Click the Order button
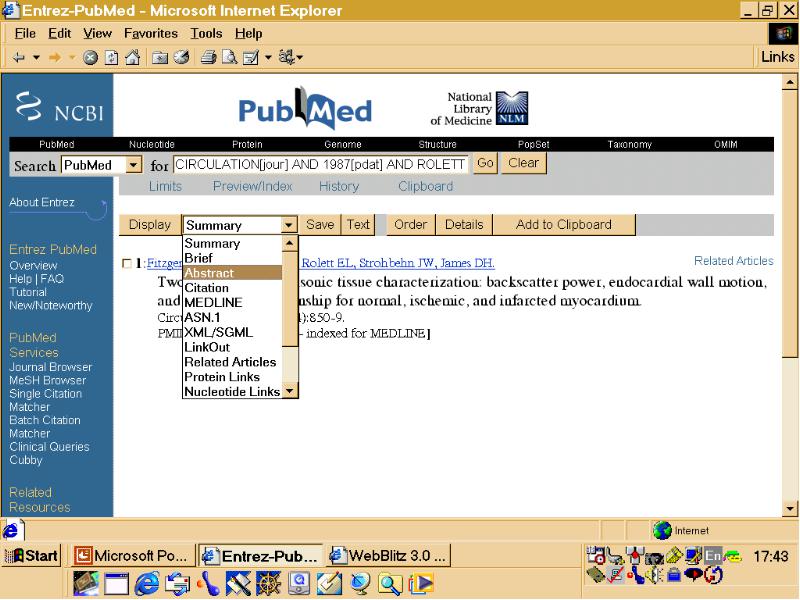The image size is (800, 600). [411, 225]
